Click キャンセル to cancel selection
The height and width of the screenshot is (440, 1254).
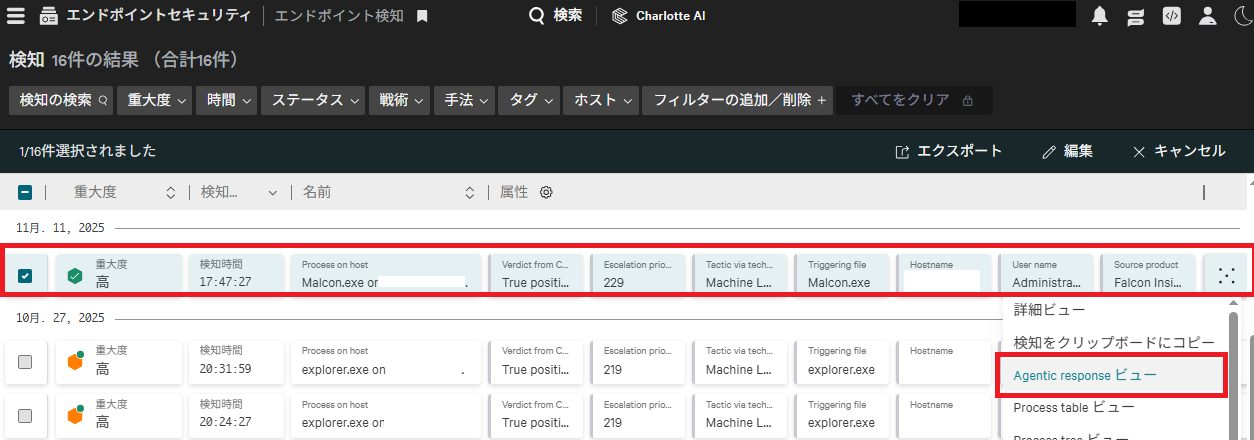[x=1179, y=151]
